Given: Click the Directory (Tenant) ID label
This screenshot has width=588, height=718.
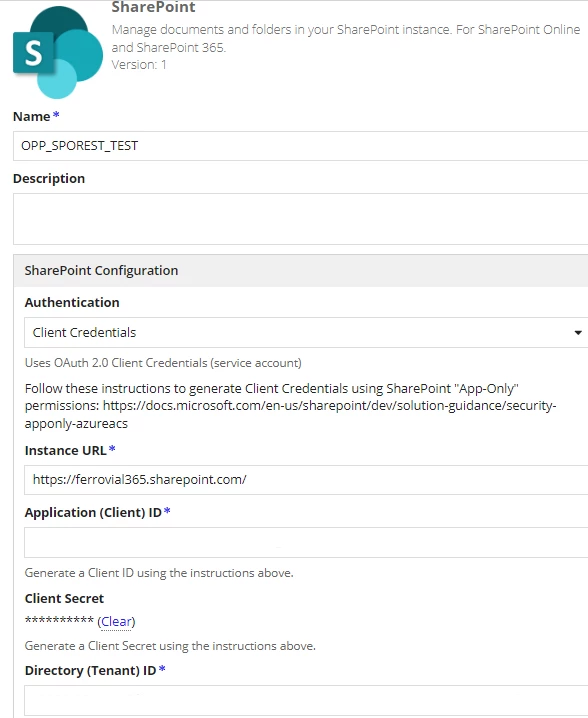Looking at the screenshot, I should pyautogui.click(x=90, y=670).
